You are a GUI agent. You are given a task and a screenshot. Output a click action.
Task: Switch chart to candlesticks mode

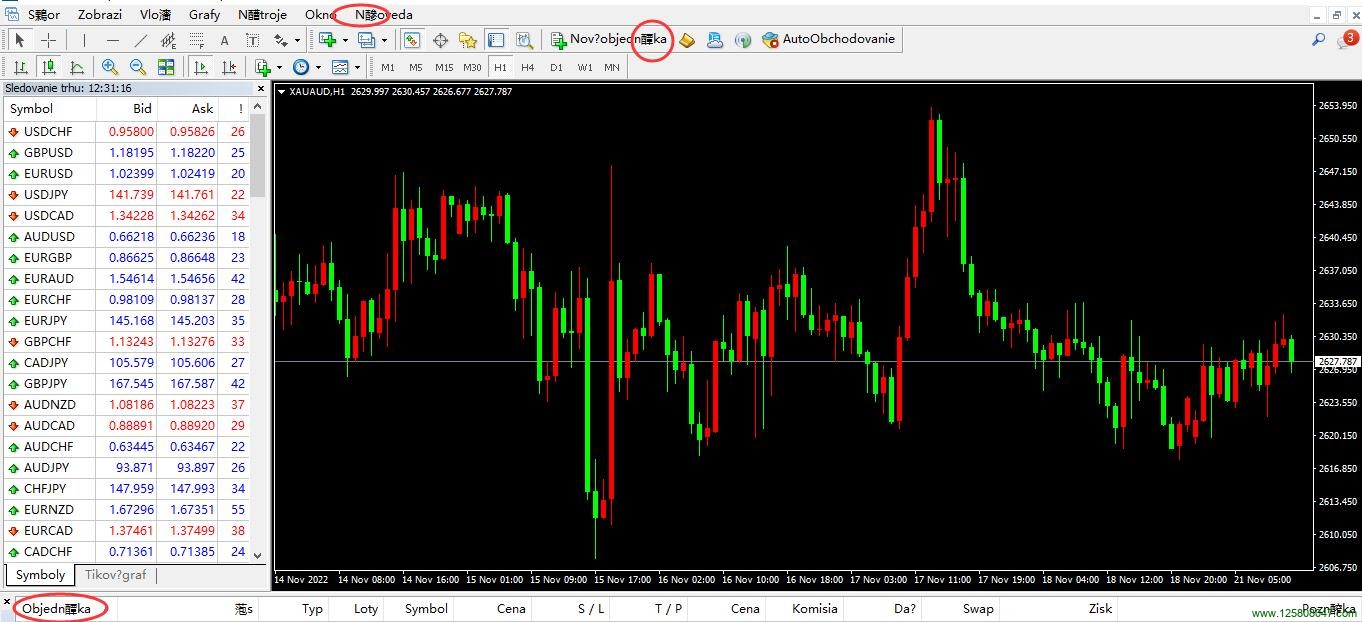47,67
